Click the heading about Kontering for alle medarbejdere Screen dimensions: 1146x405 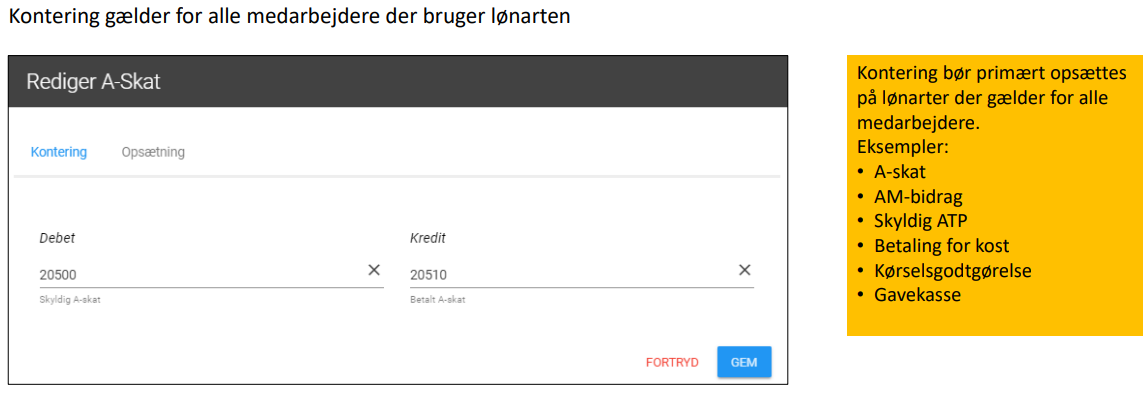tap(289, 16)
